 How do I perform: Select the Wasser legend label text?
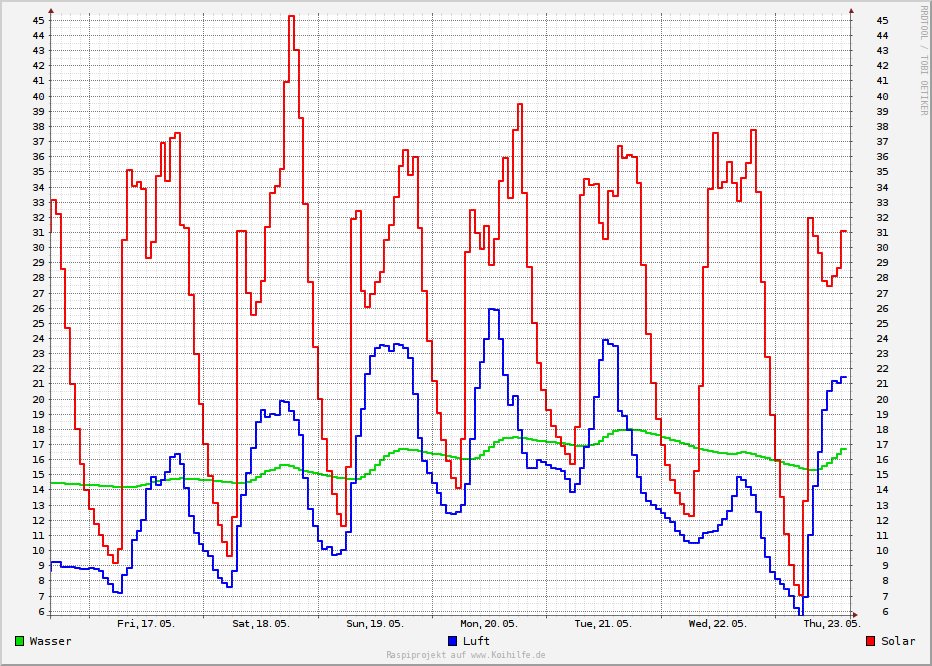pos(50,640)
